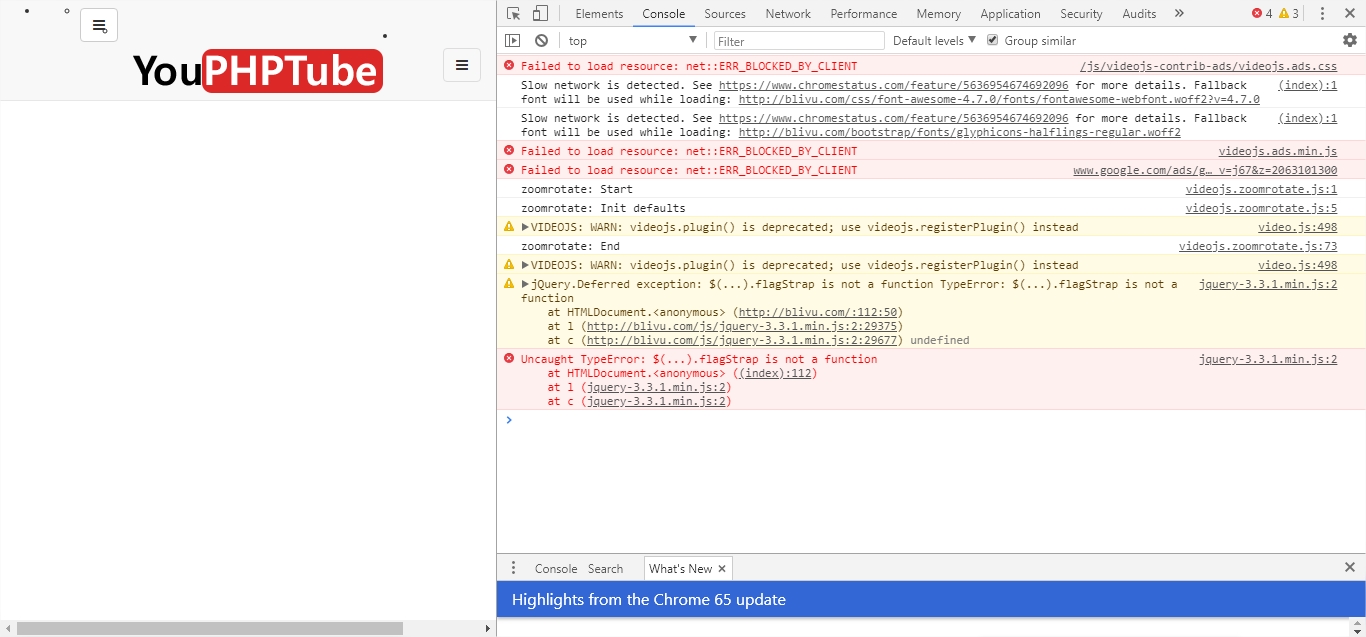Open the Memory tab
Image resolution: width=1366 pixels, height=637 pixels.
pyautogui.click(x=938, y=14)
